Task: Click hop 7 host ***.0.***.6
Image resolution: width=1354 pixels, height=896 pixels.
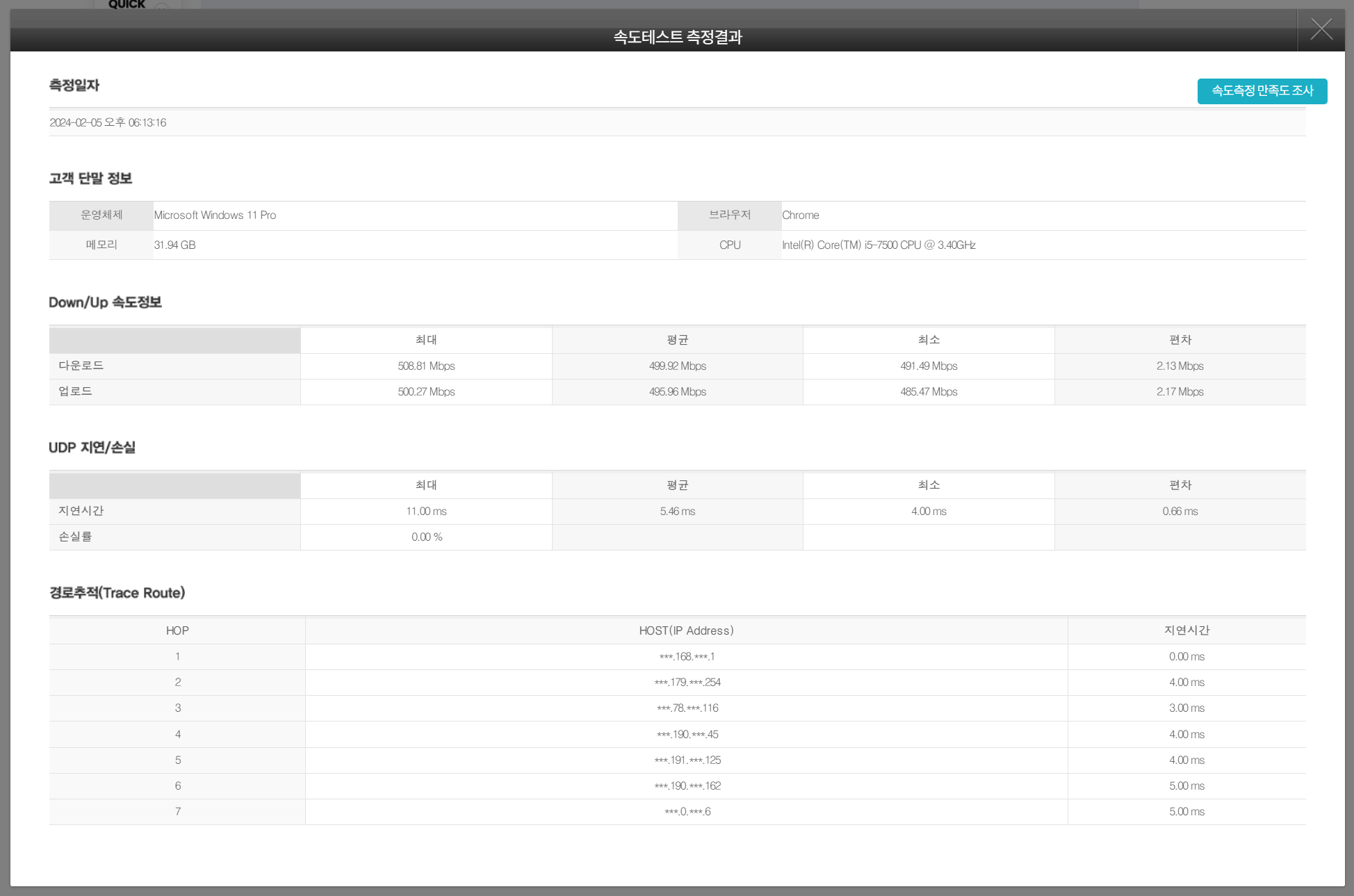Action: pos(687,812)
